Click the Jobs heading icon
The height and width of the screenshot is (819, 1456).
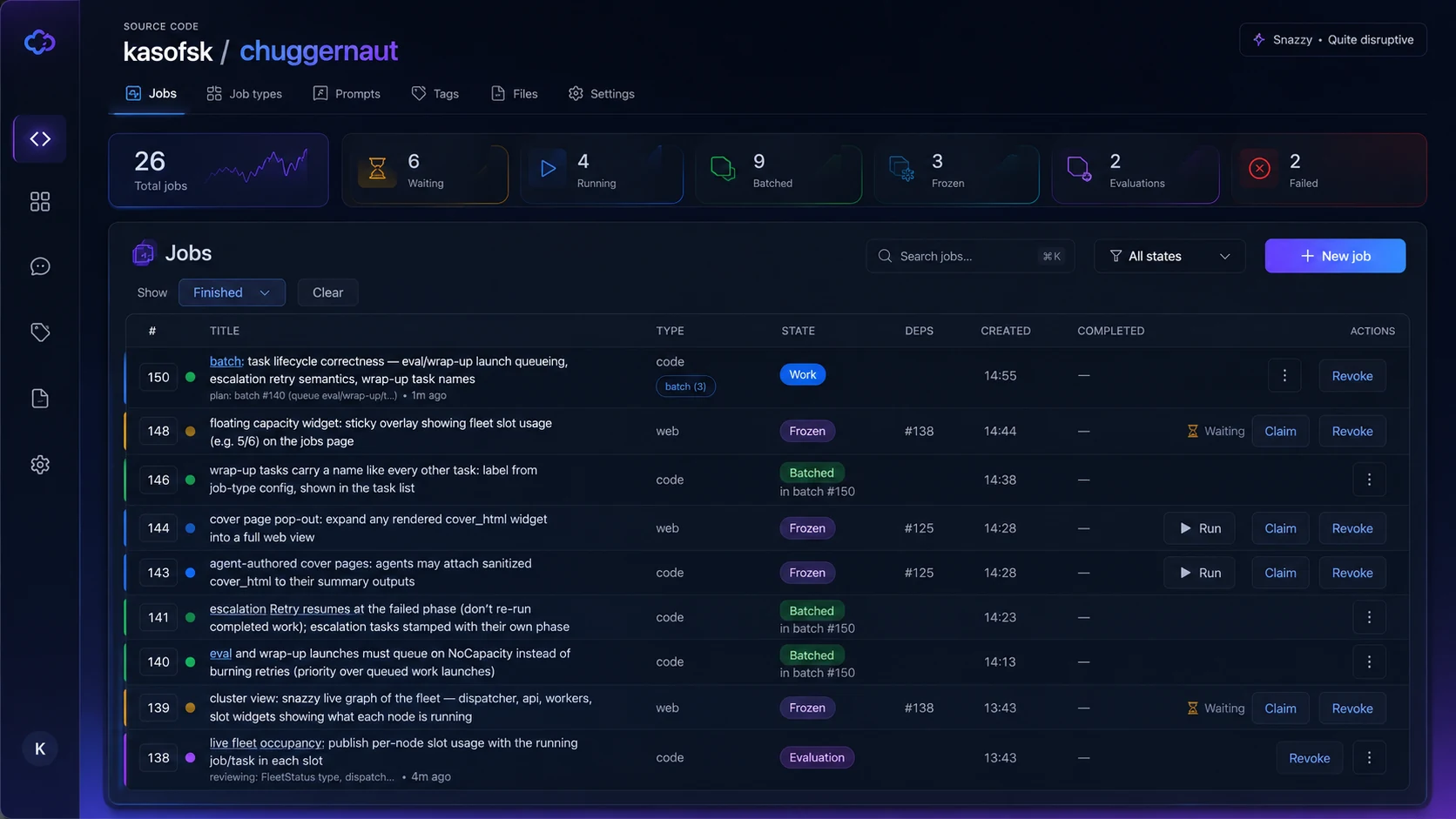tap(144, 253)
